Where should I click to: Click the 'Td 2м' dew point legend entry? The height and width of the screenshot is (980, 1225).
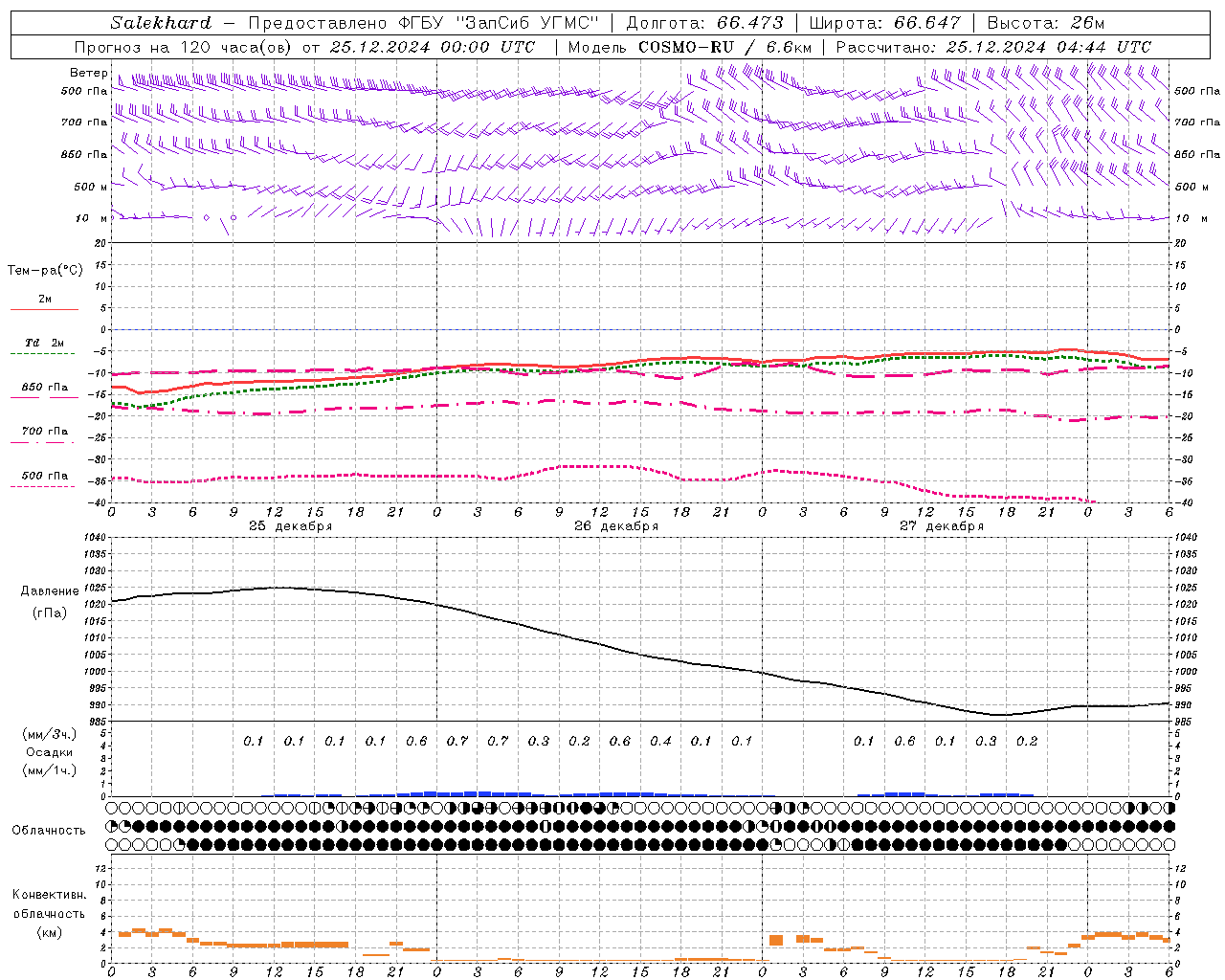click(45, 343)
